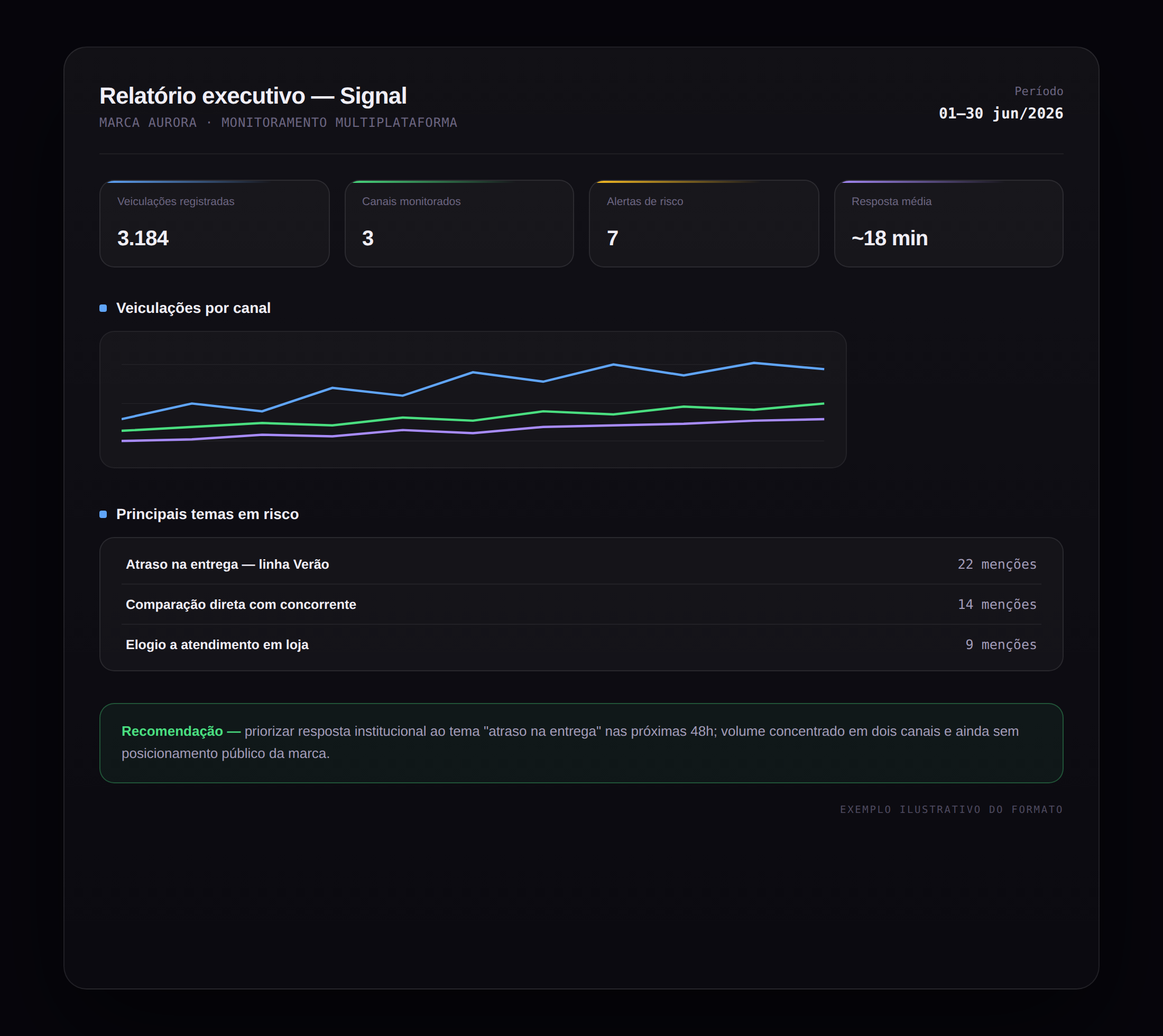Click the green line in the chart
Viewport: 1163px width, 1036px height.
click(x=473, y=420)
